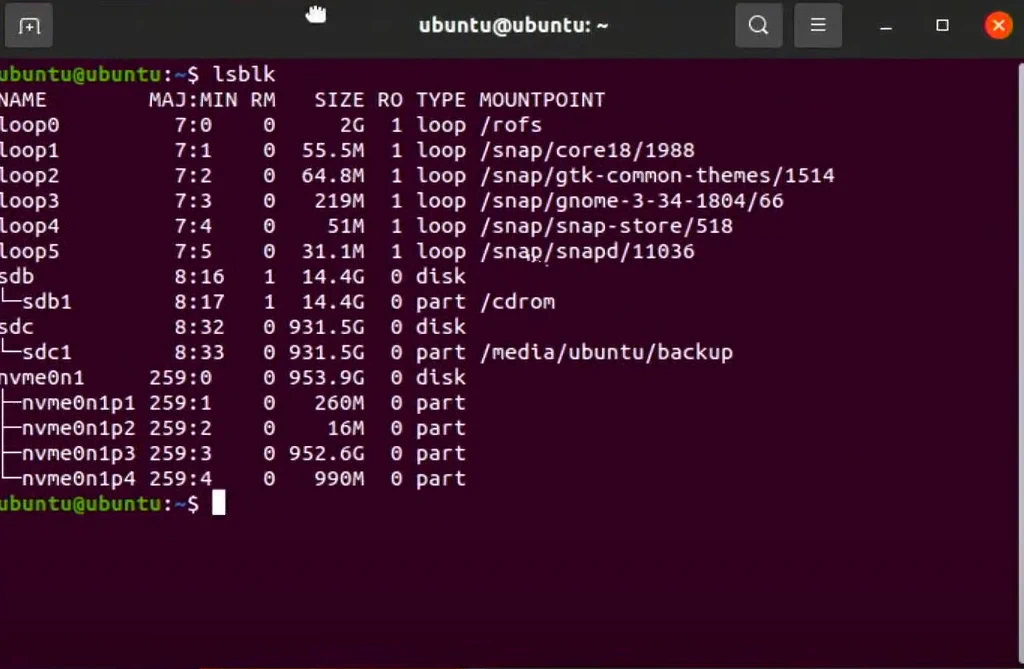1024x669 pixels.
Task: Click the /snap/snapd/11036 path
Action: click(x=587, y=252)
